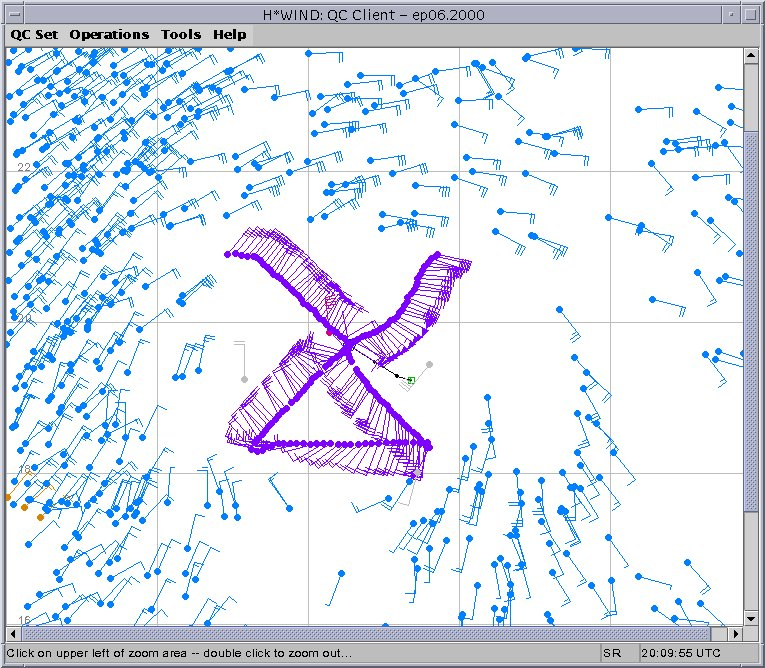765x668 pixels.
Task: Open the QC Set menu
Action: 34,34
